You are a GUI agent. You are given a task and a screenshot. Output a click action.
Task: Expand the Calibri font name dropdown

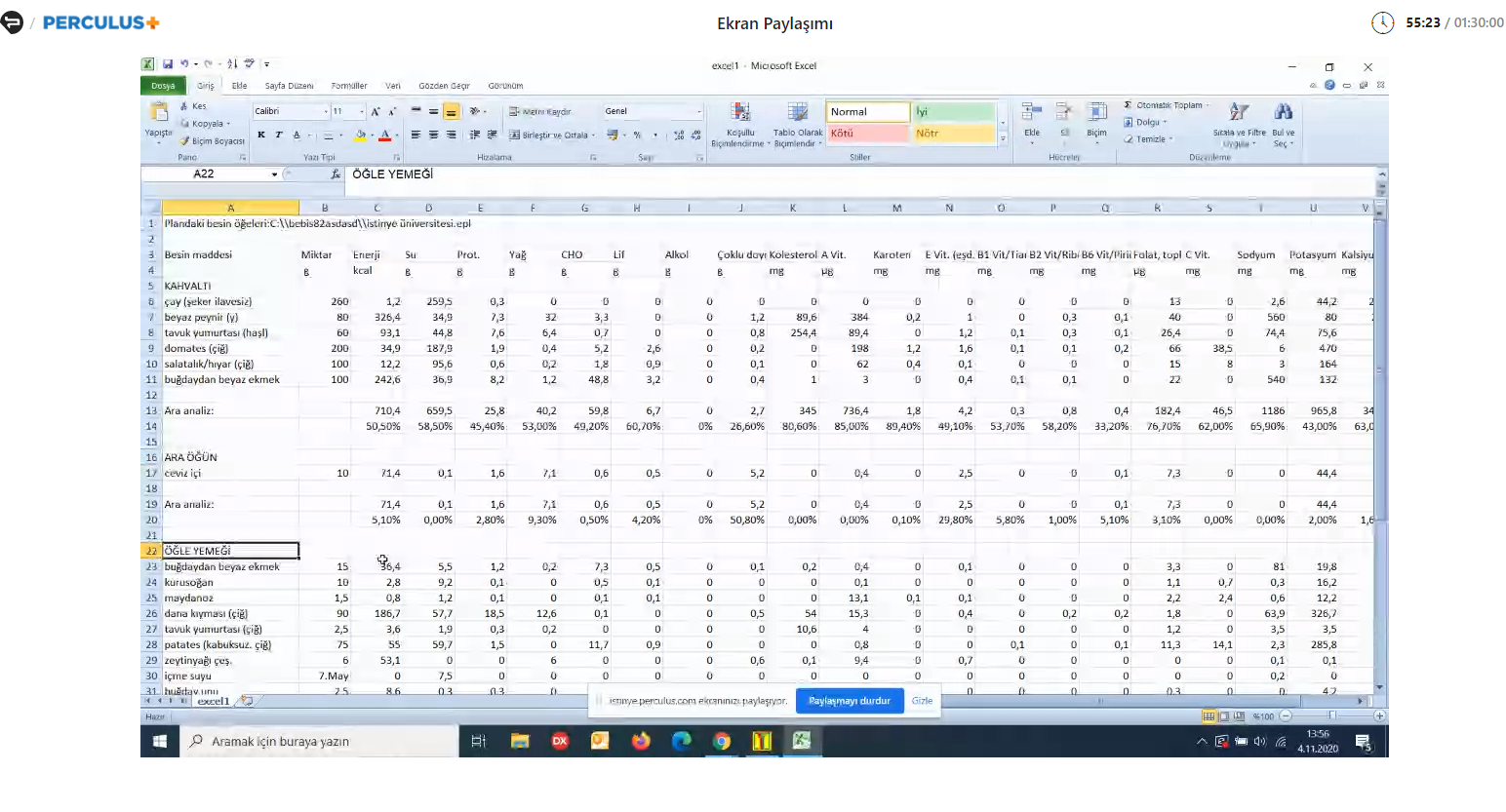point(325,112)
